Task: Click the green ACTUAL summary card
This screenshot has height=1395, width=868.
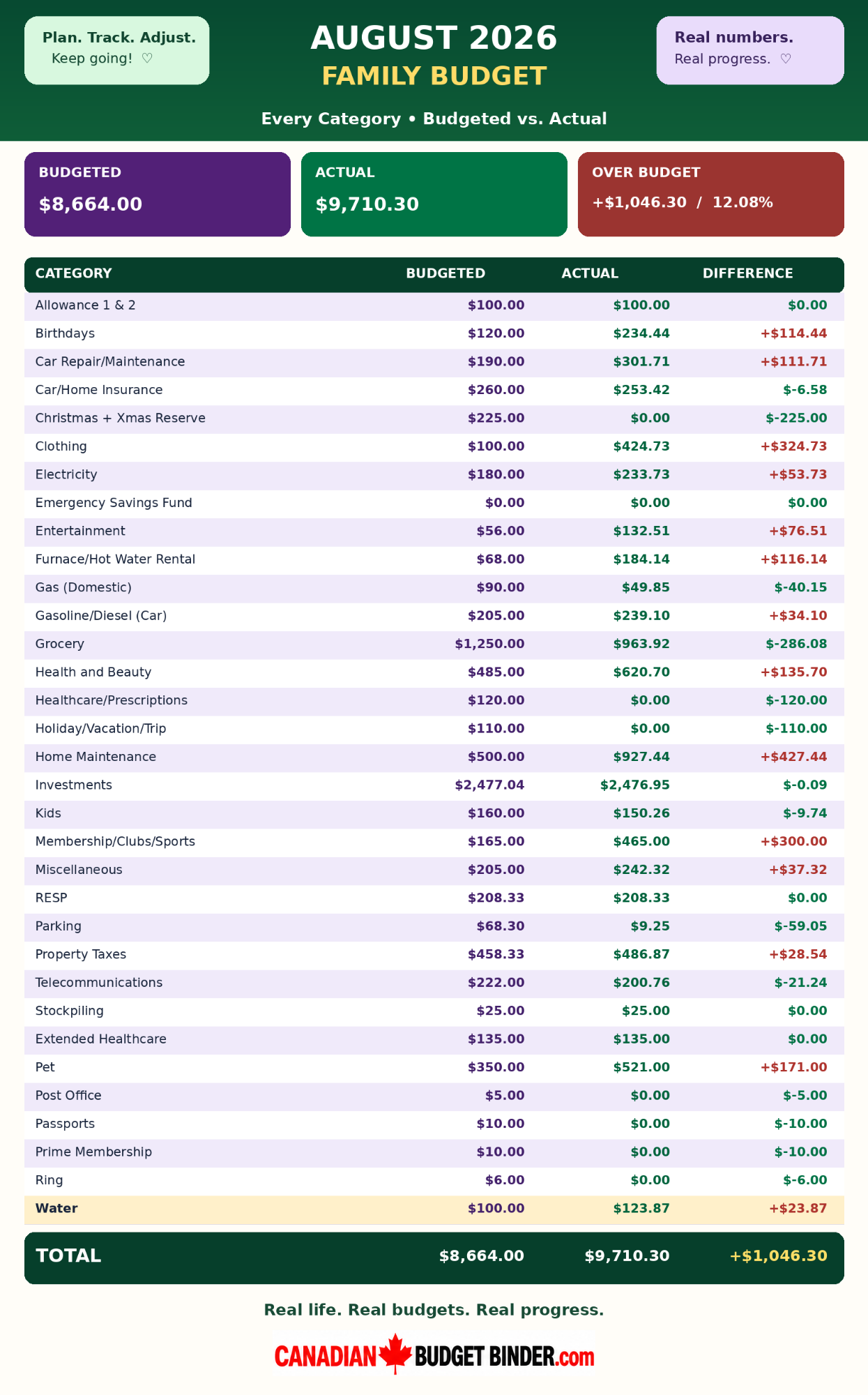Action: point(434,195)
